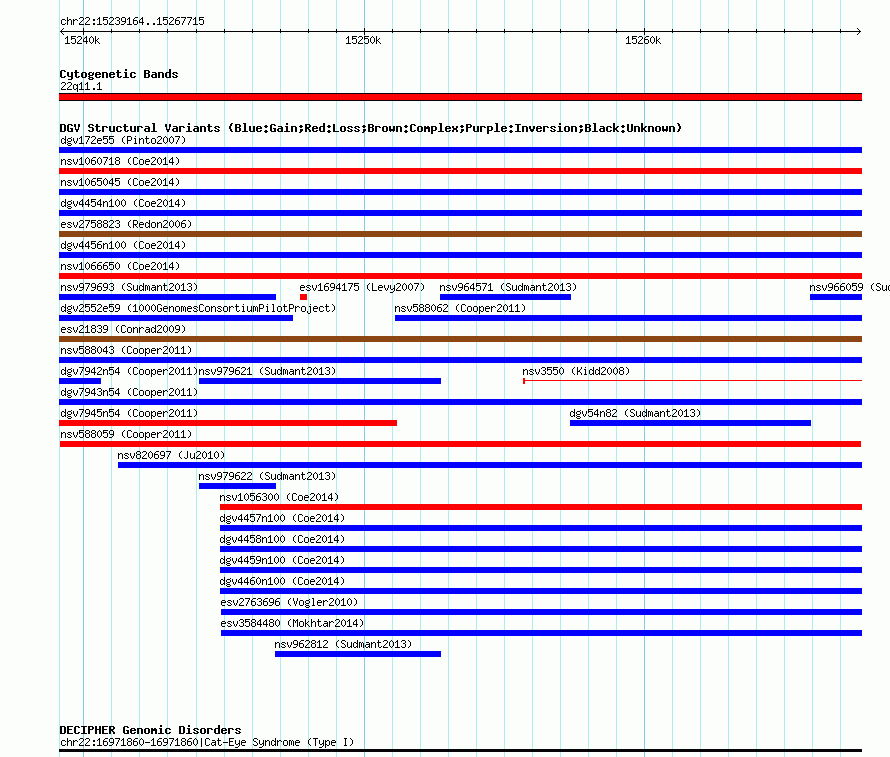Click nsv1066650 (Coe2014) label

[x=120, y=266]
